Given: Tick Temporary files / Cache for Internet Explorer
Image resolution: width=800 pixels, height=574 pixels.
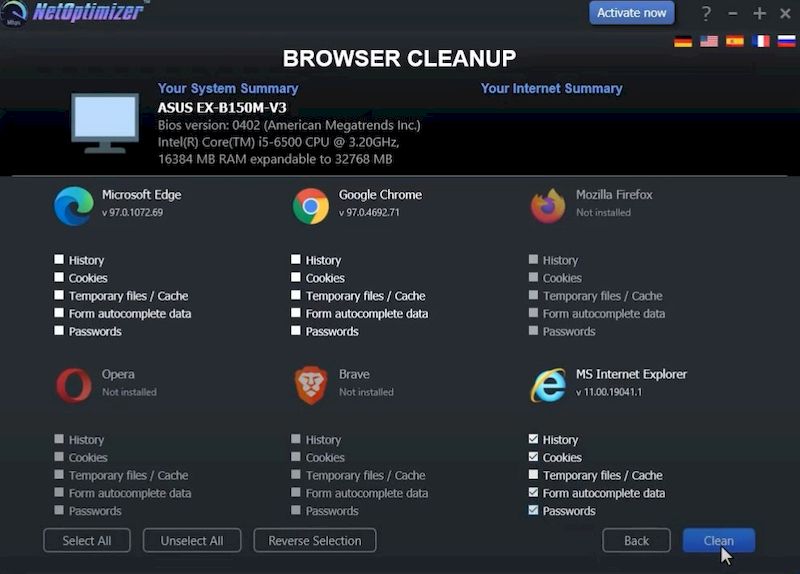Looking at the screenshot, I should [533, 475].
